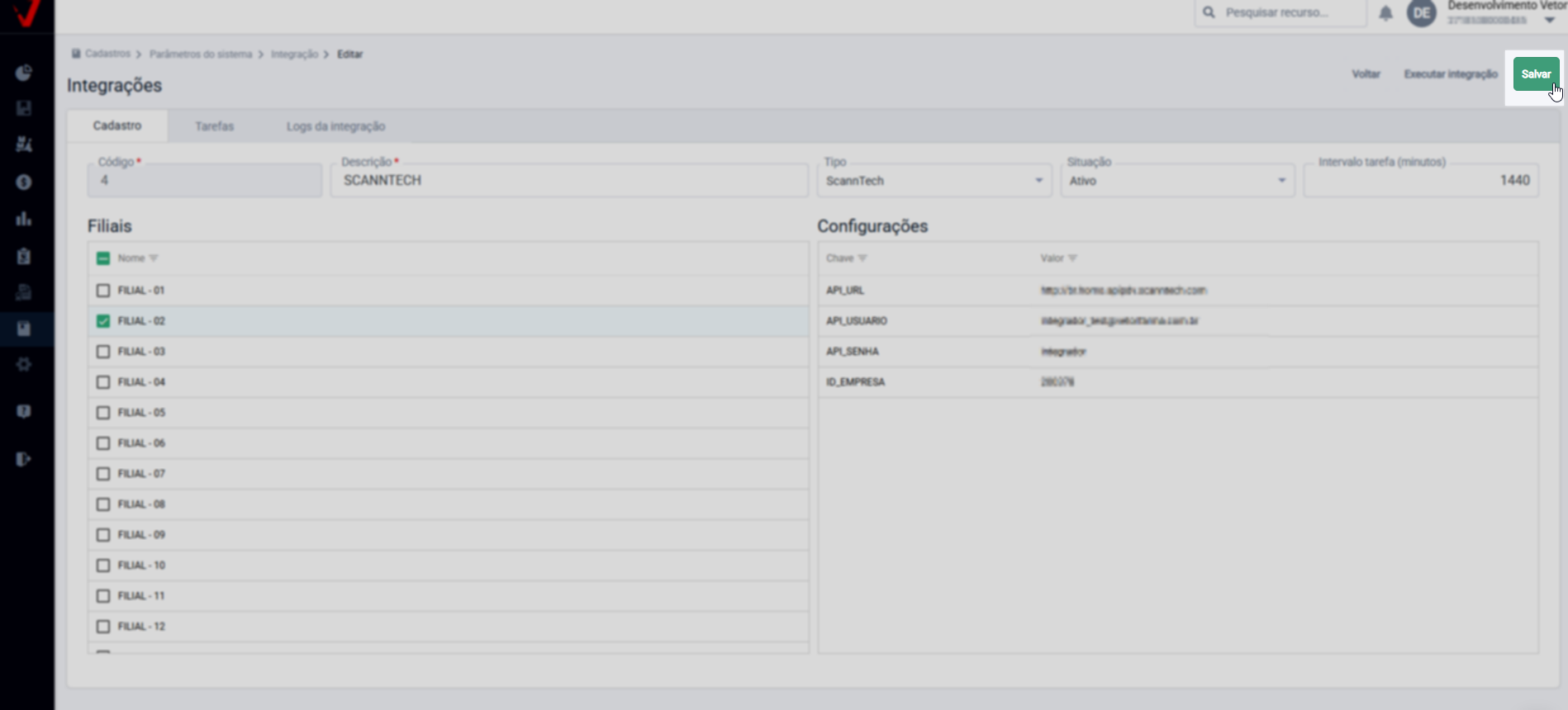
Task: Open the settings gear sidebar icon
Action: tap(24, 364)
